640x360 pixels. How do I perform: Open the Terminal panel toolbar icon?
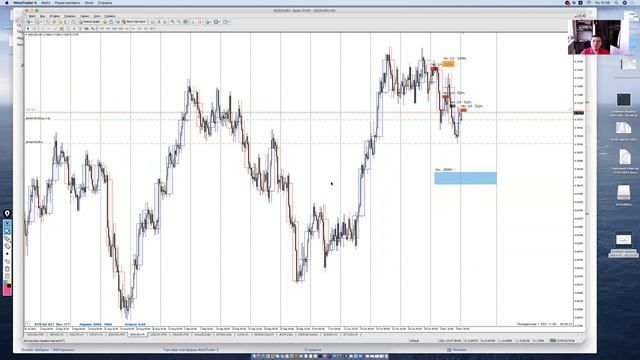click(67, 22)
